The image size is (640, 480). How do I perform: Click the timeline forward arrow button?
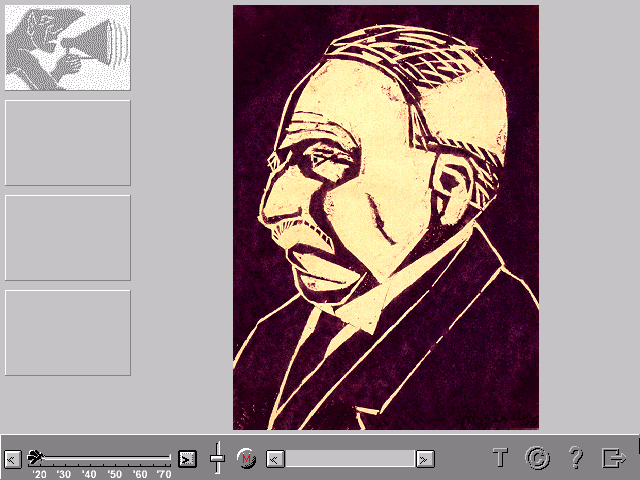(x=187, y=459)
